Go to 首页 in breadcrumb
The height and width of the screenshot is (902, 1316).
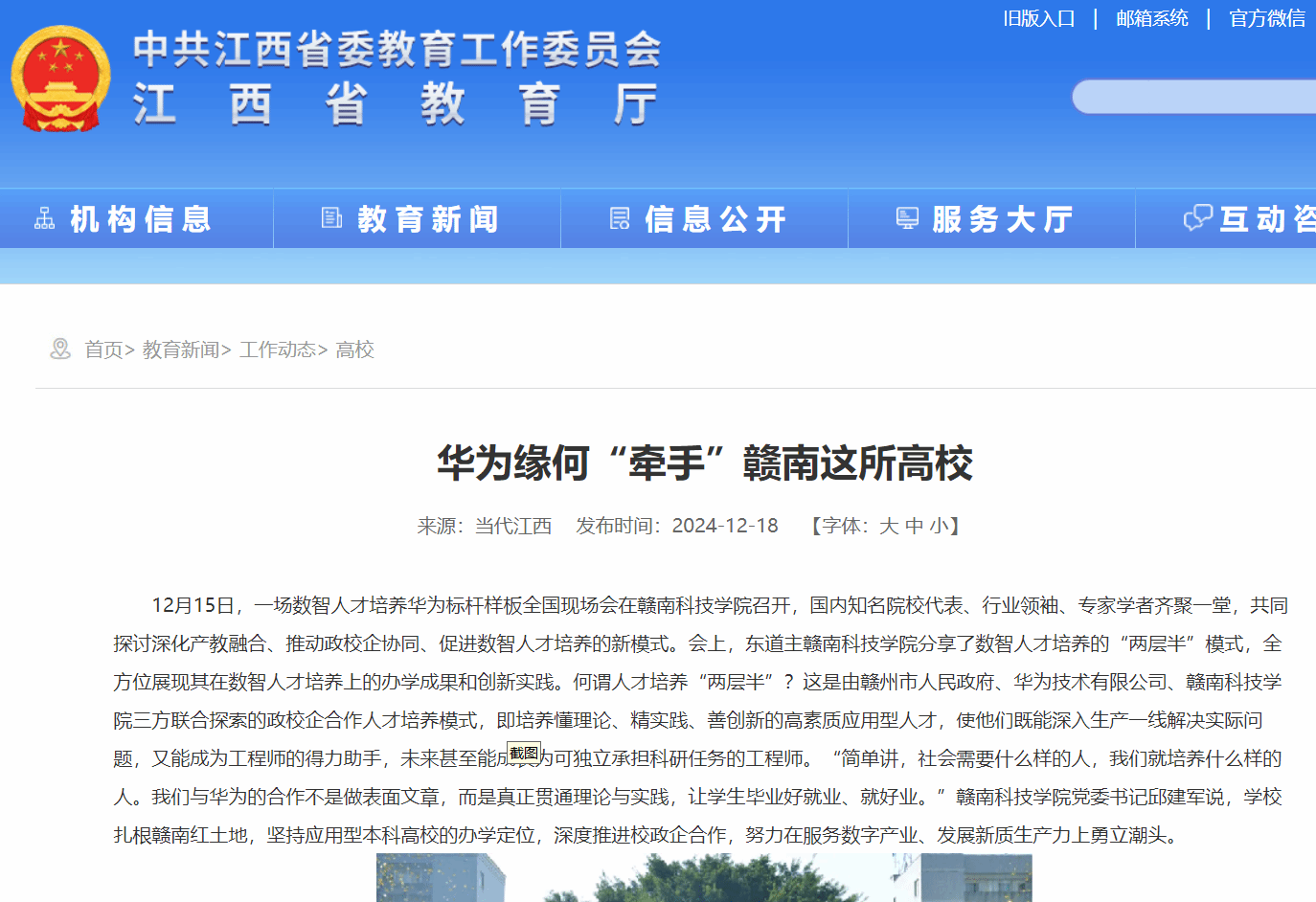103,350
